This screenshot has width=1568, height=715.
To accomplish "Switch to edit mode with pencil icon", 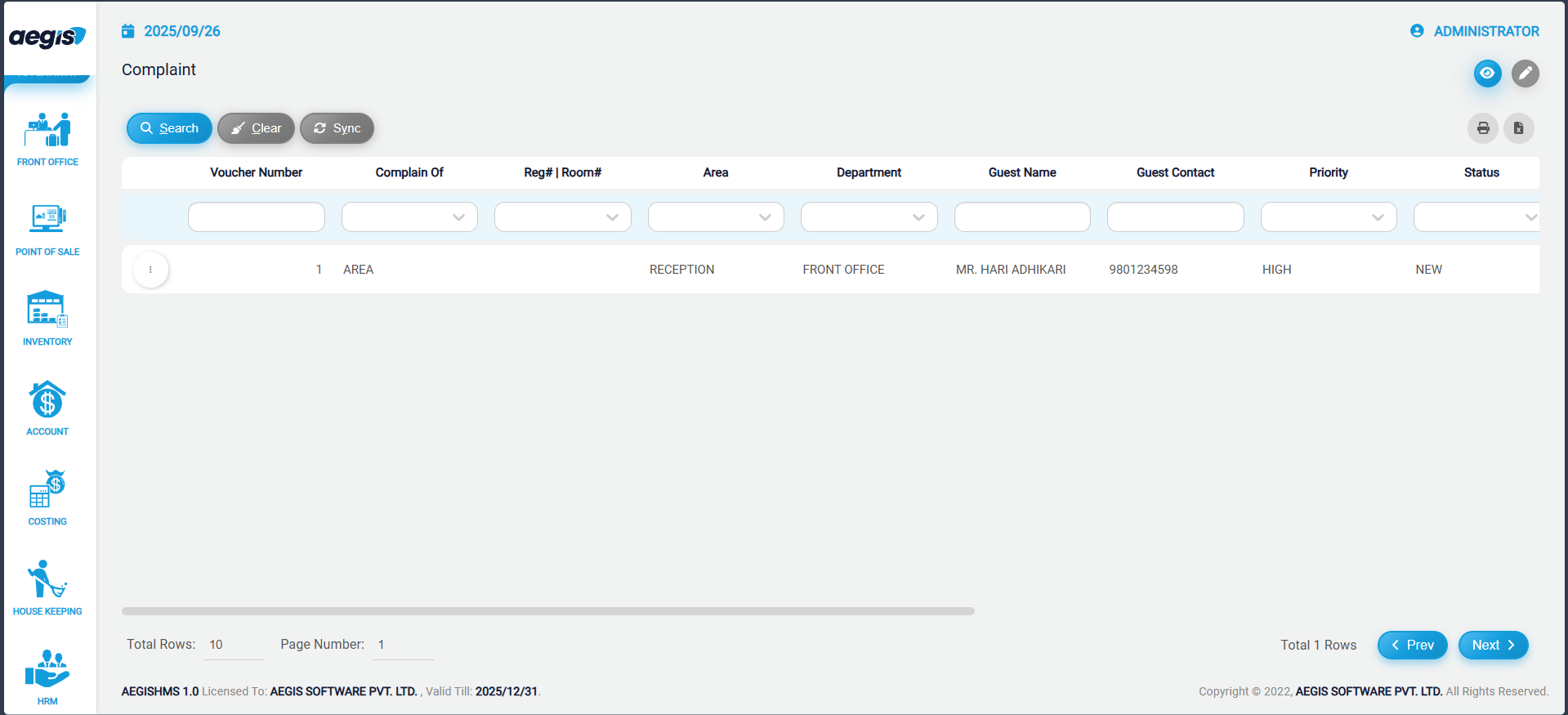I will point(1525,74).
